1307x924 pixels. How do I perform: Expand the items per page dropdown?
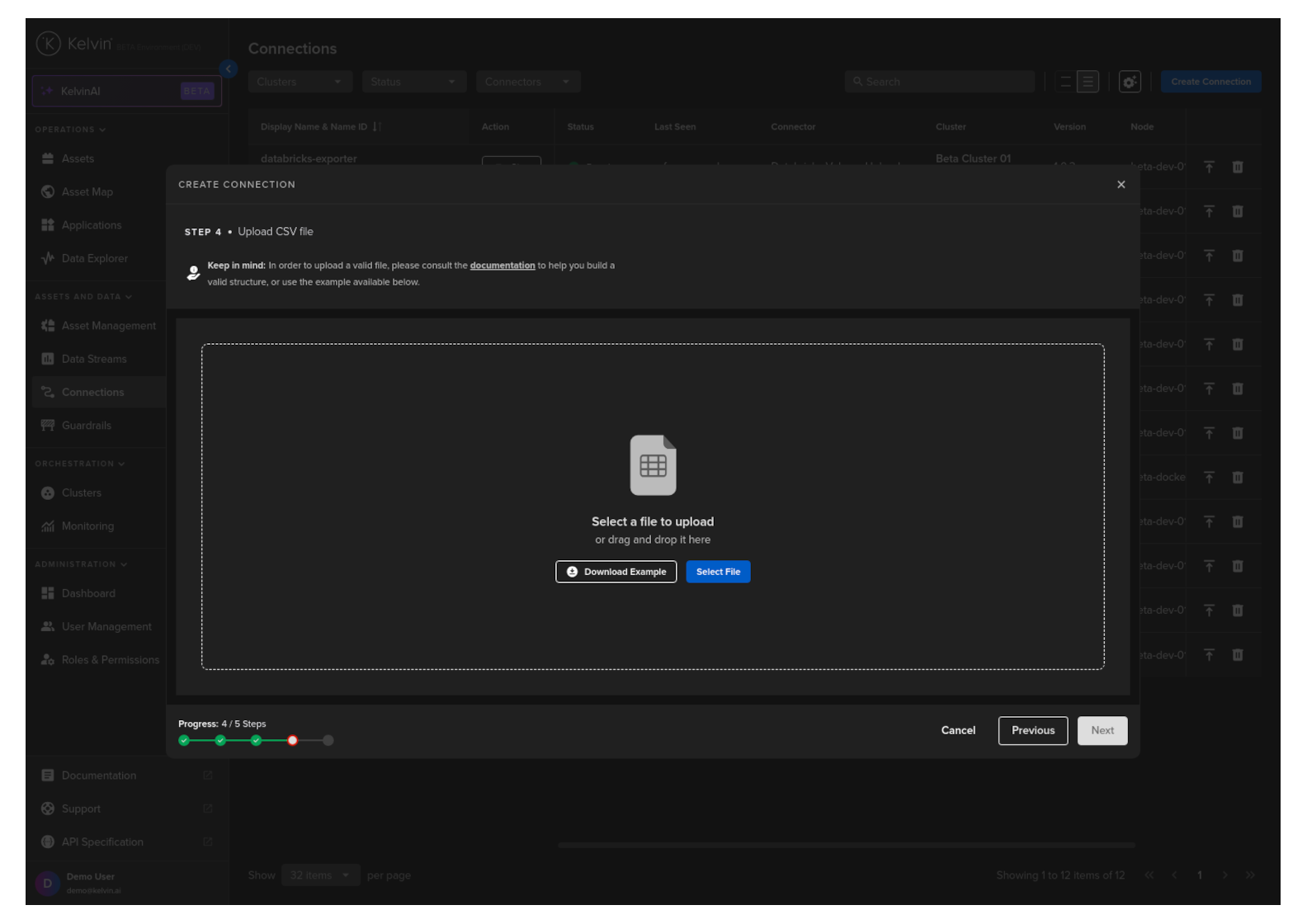click(319, 875)
